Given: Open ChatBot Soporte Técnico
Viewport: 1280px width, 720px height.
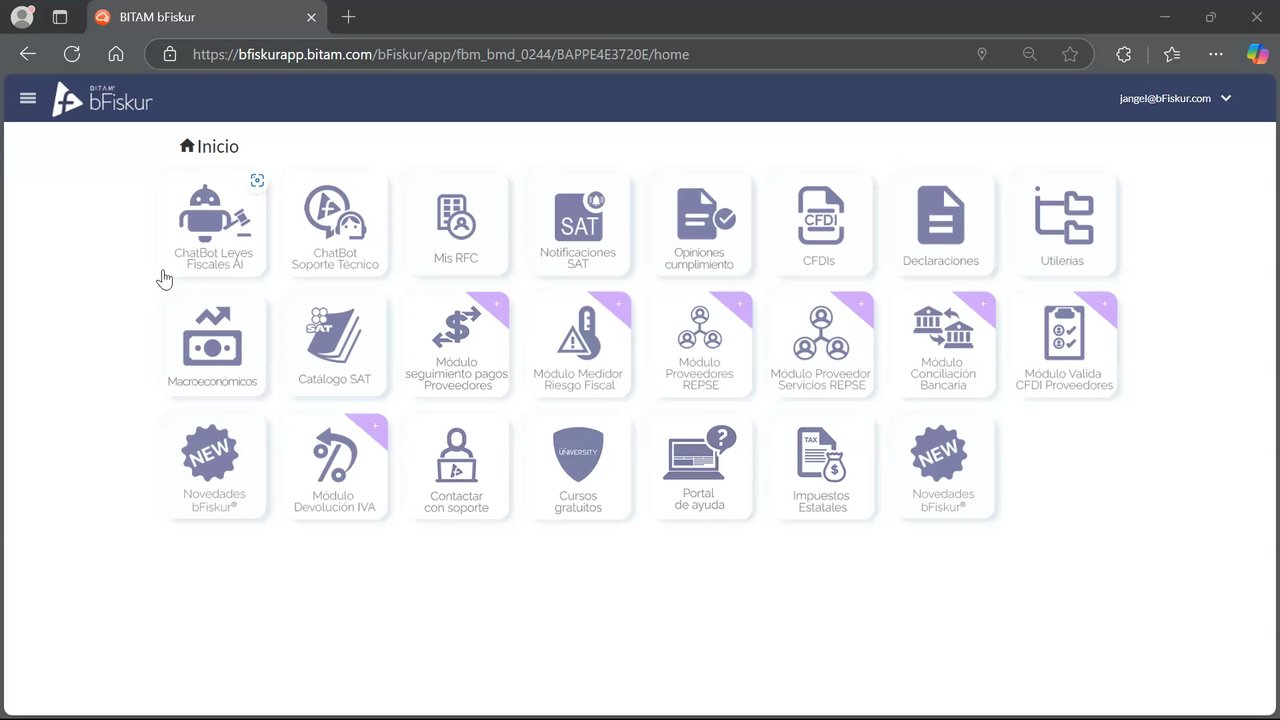Looking at the screenshot, I should 335,226.
